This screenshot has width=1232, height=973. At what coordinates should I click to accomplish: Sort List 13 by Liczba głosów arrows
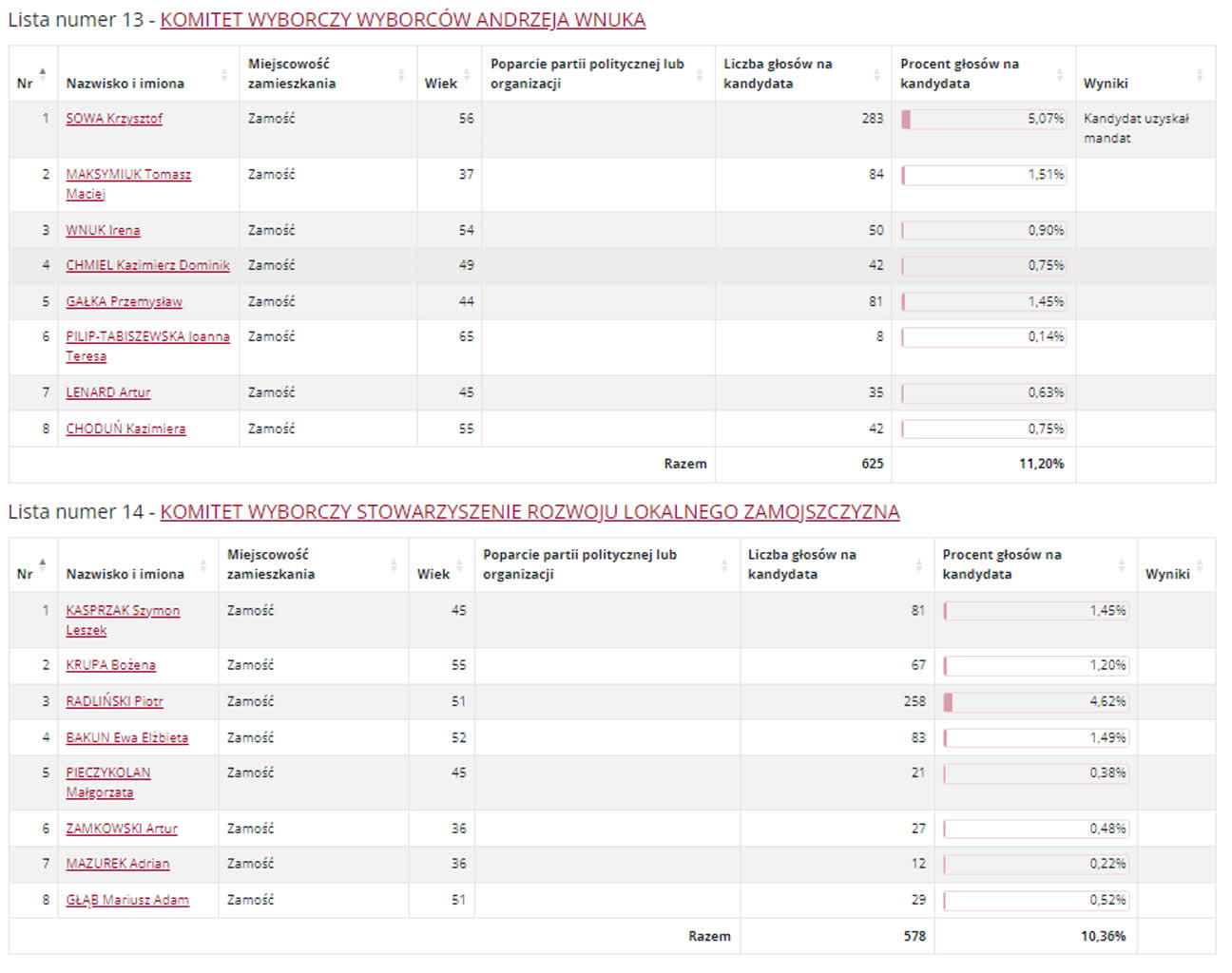click(x=876, y=74)
